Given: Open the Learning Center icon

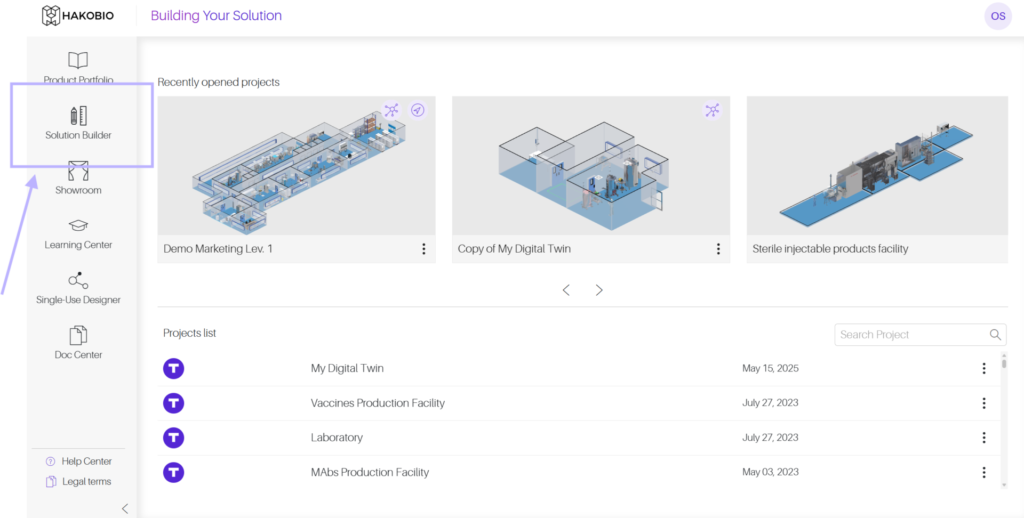Looking at the screenshot, I should 78,227.
